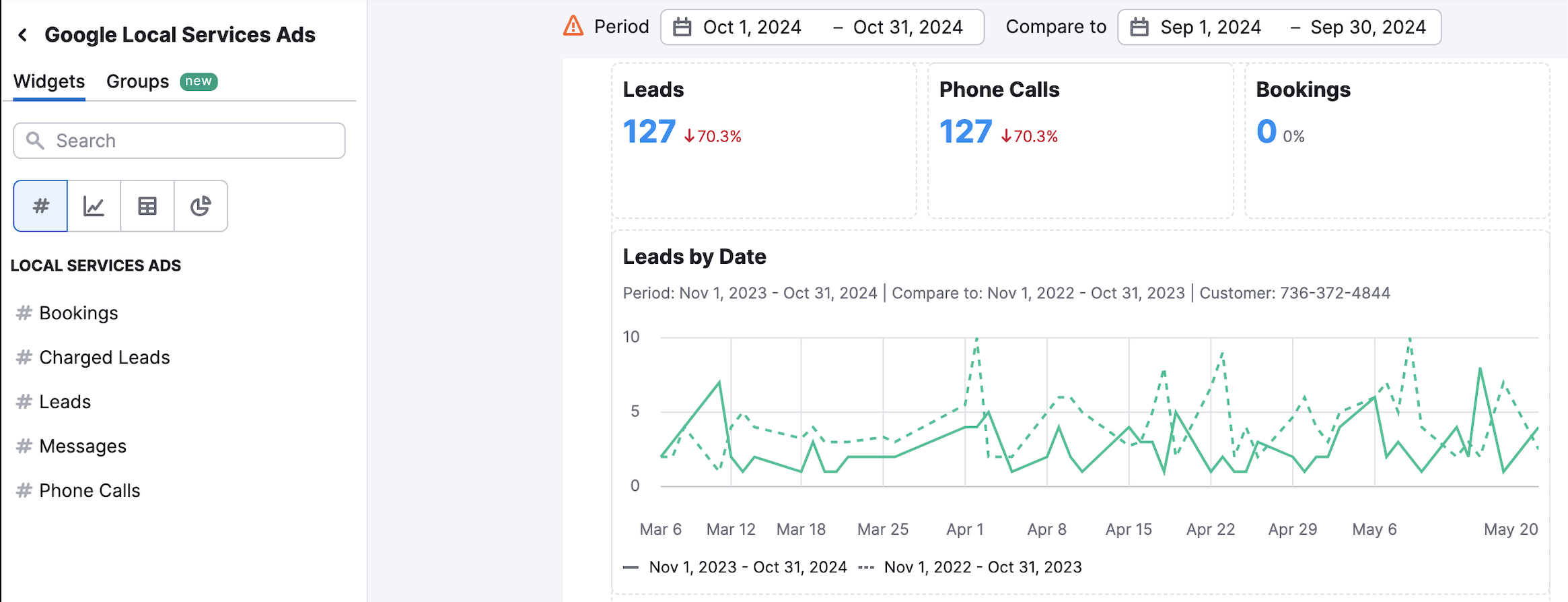Select the Bookings widget

click(78, 312)
